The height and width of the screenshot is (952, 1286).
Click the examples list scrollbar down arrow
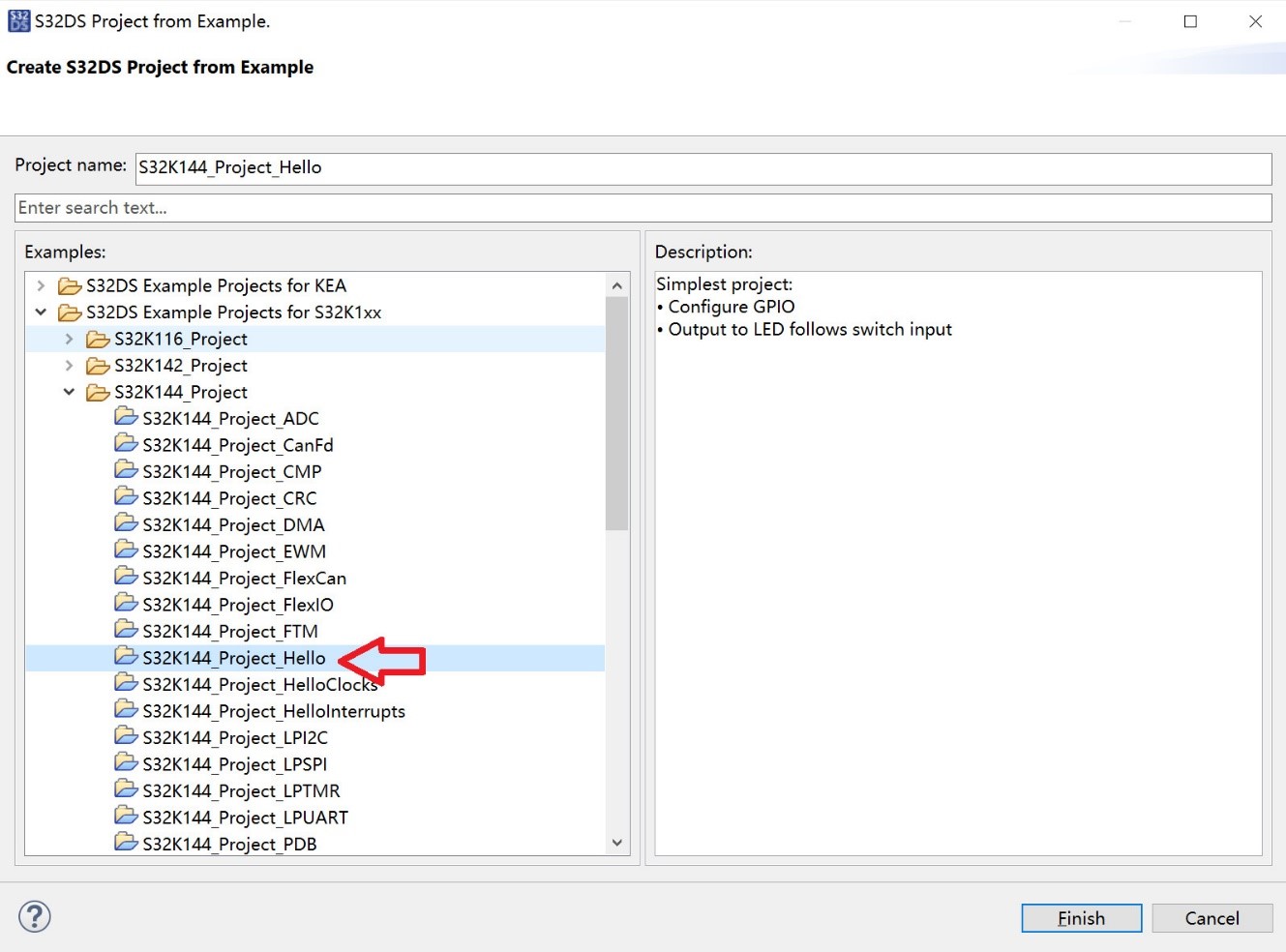pos(617,843)
